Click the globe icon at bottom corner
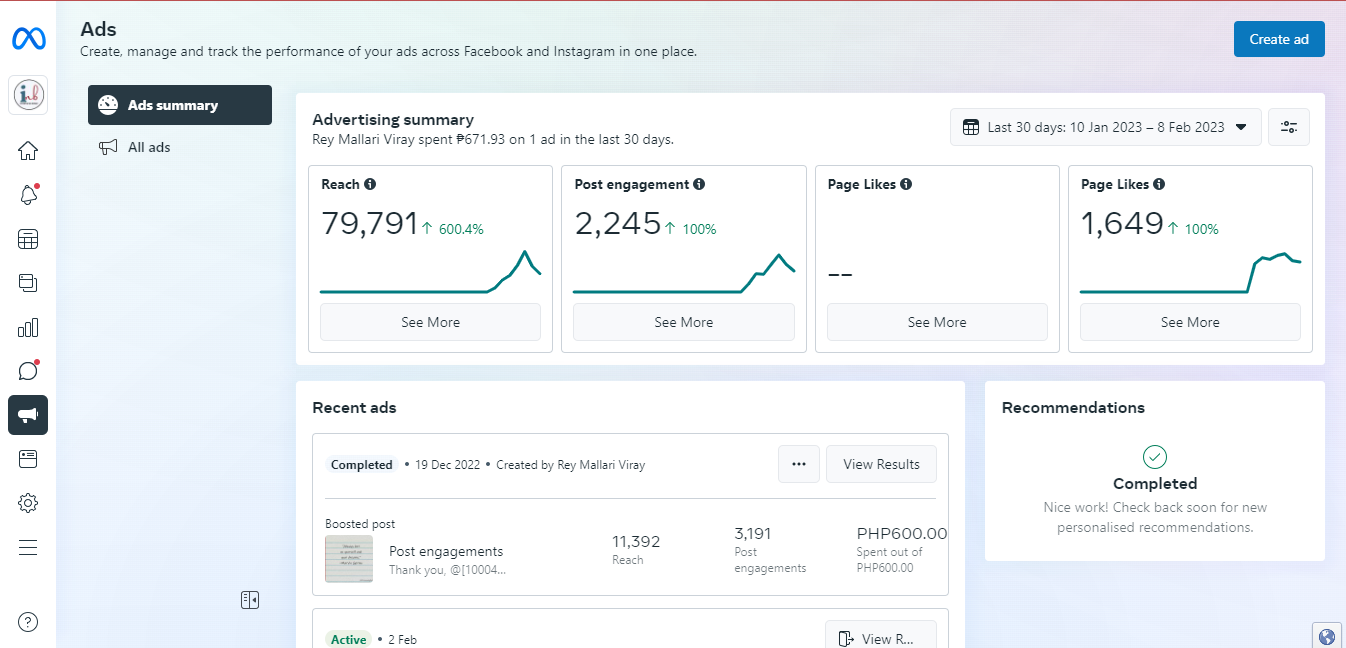 click(x=1327, y=636)
